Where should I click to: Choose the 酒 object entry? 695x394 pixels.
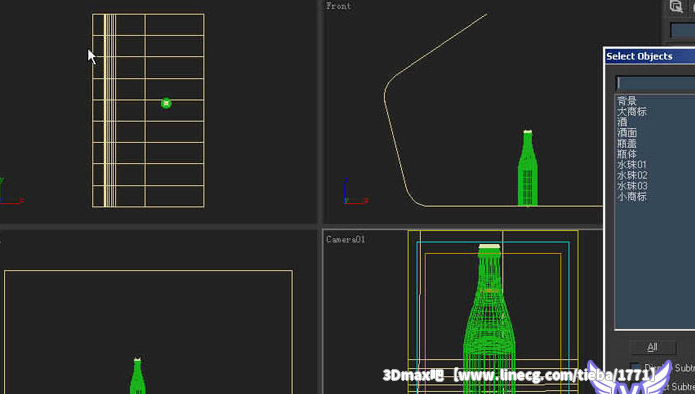click(x=622, y=122)
